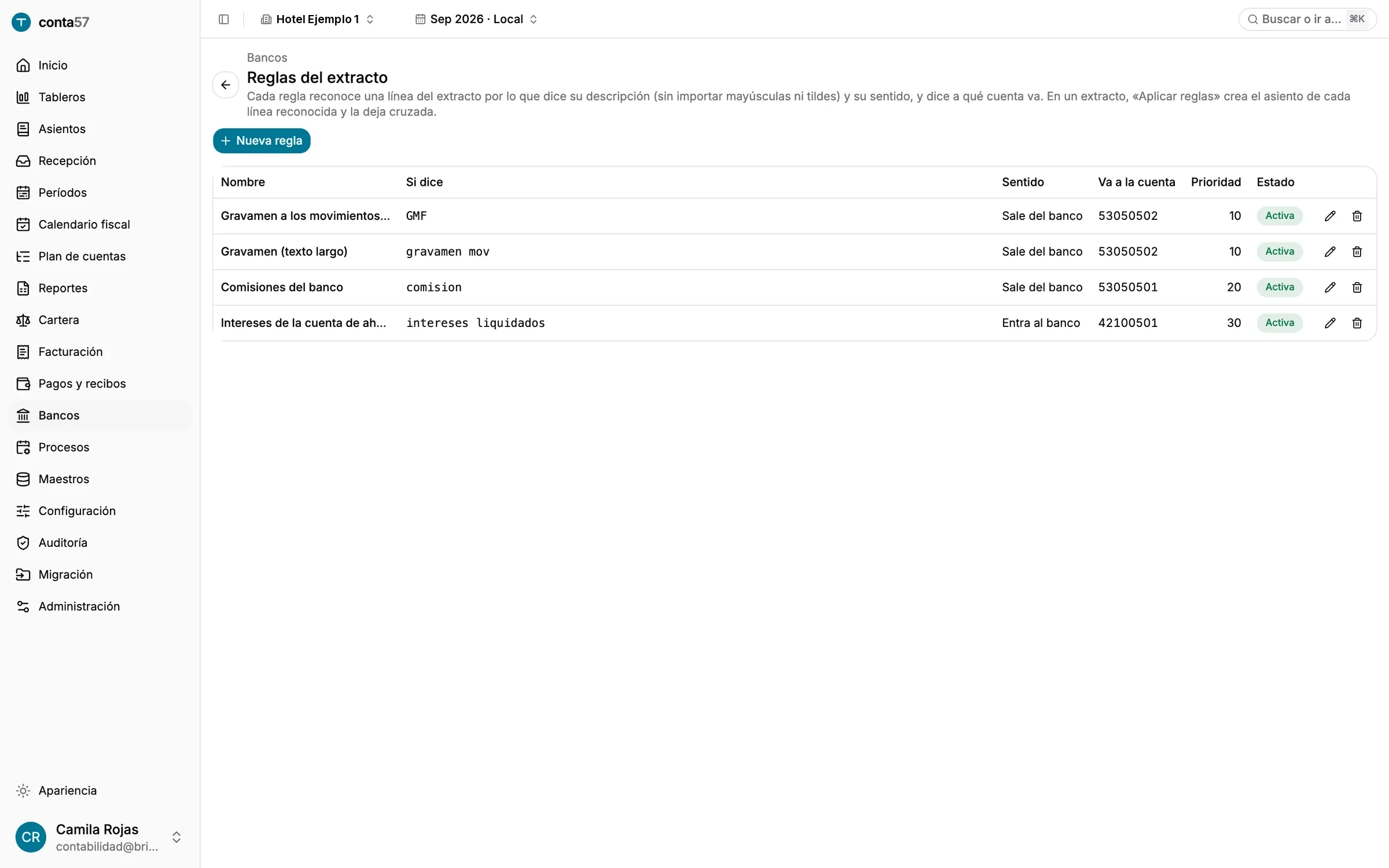Click the Buscar o ir a search field
This screenshot has width=1389, height=868.
coord(1307,19)
